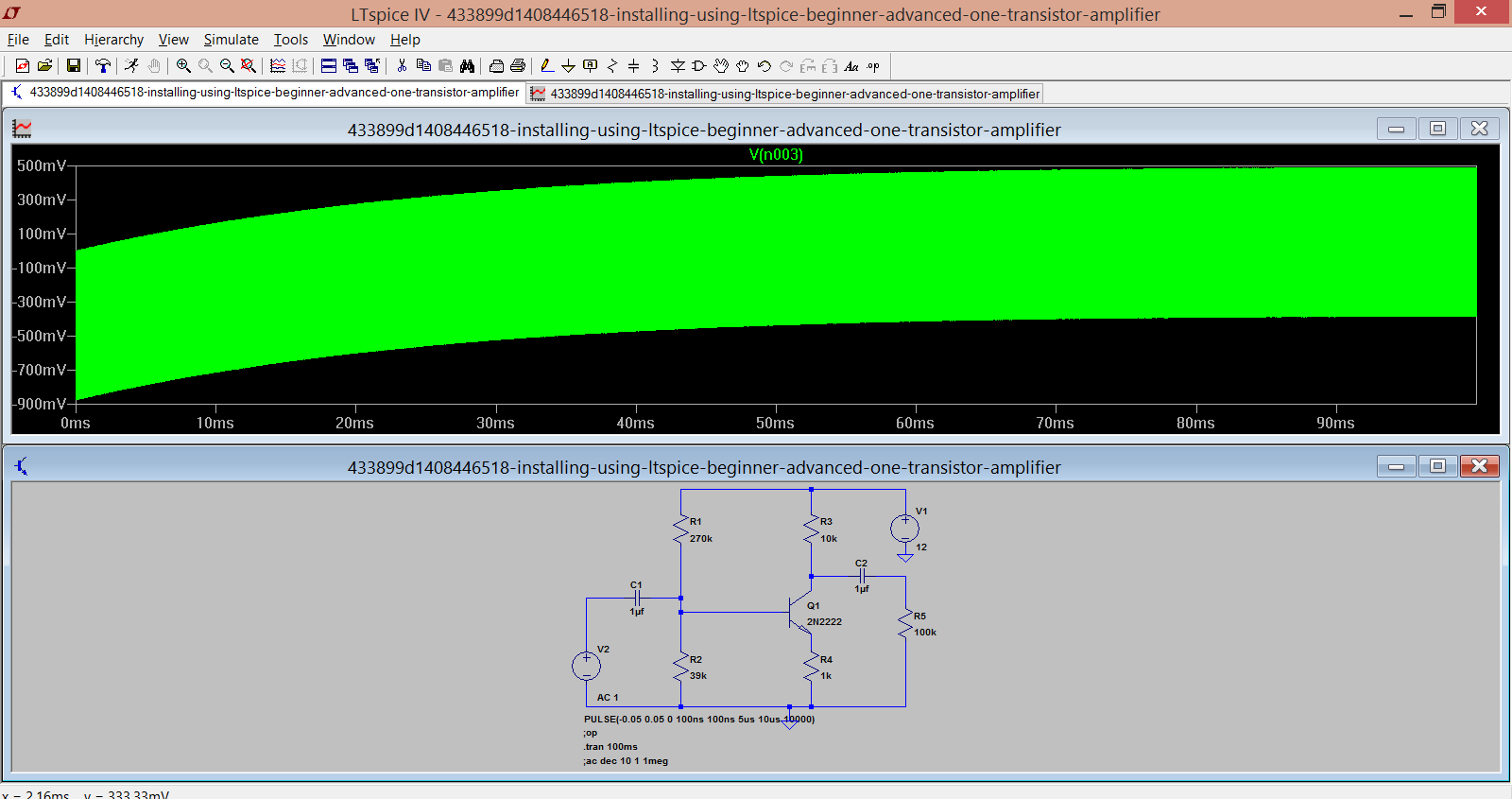Open the File menu
Image resolution: width=1512 pixels, height=799 pixels.
click(18, 40)
